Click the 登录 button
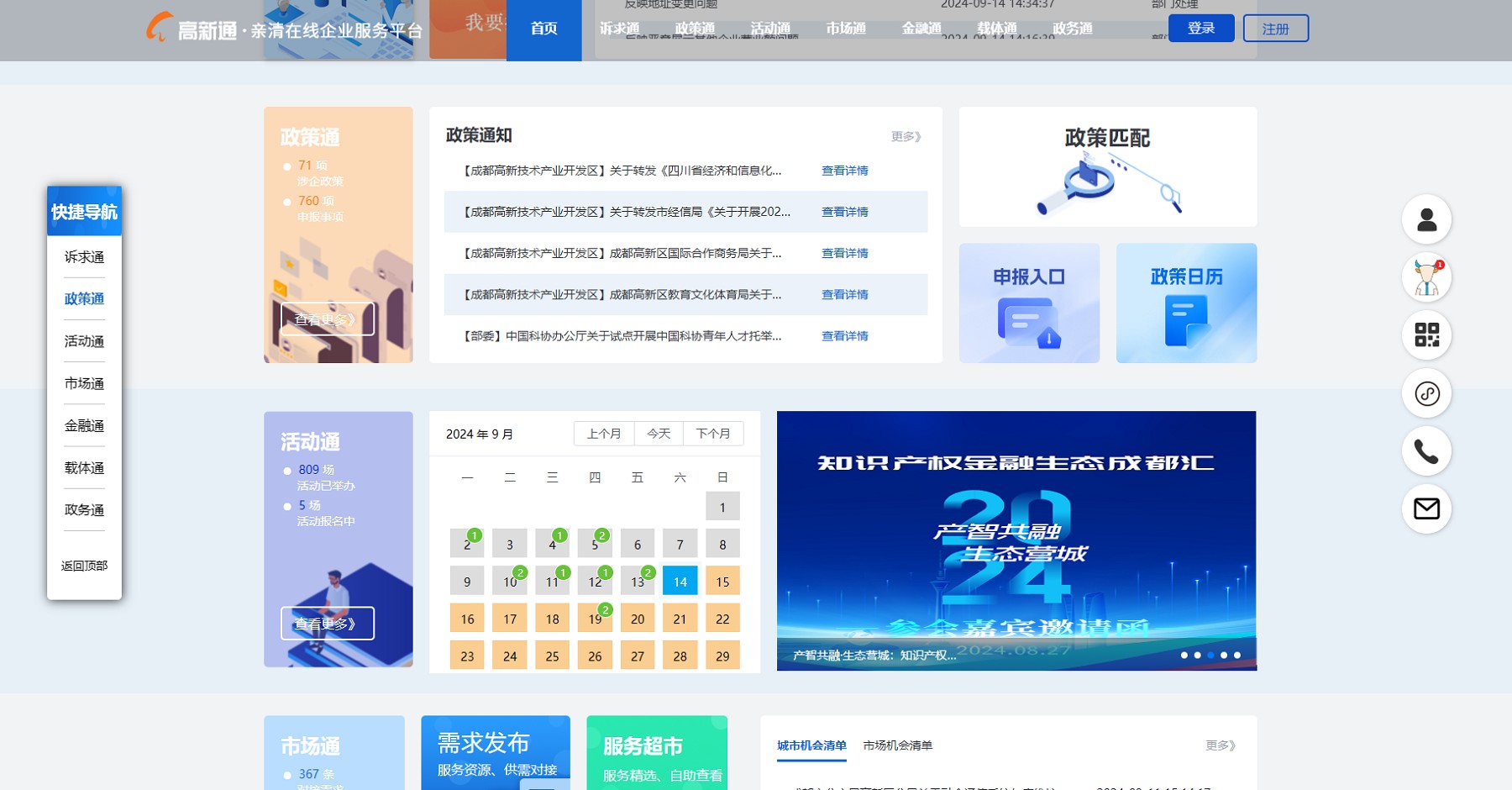This screenshot has height=790, width=1512. [1200, 29]
